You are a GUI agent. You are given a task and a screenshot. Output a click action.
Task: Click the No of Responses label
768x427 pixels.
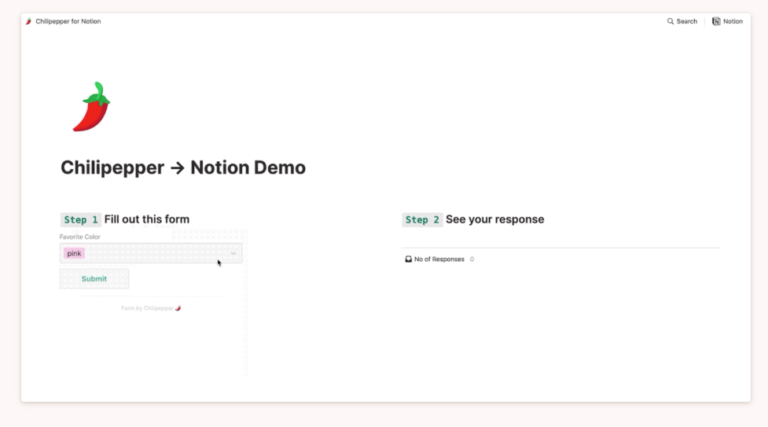pyautogui.click(x=439, y=259)
